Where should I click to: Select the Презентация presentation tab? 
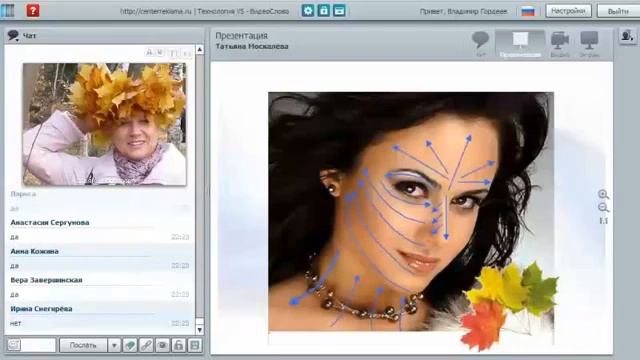point(520,44)
